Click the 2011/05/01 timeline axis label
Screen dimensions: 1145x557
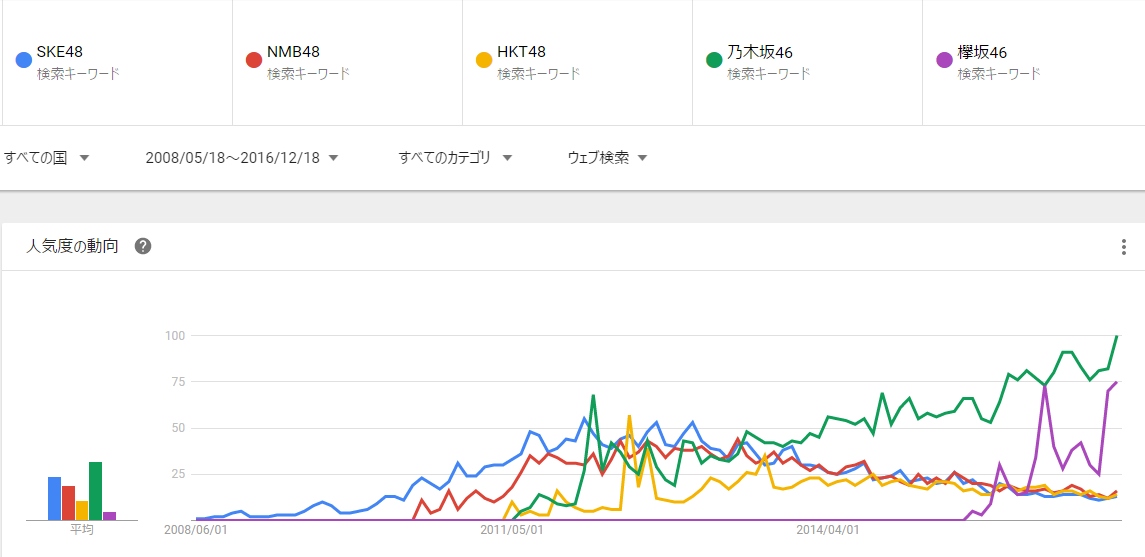coord(511,530)
